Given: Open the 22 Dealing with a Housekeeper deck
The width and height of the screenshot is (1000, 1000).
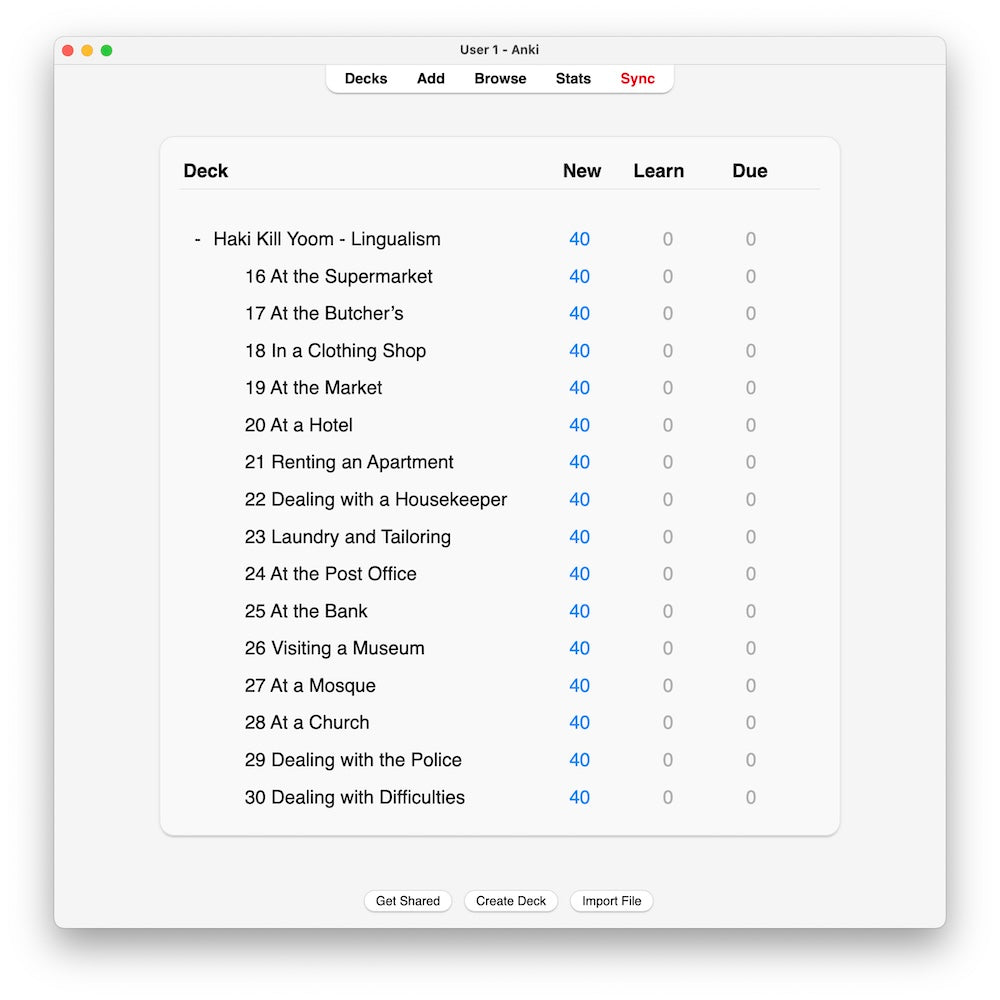Looking at the screenshot, I should pos(375,500).
